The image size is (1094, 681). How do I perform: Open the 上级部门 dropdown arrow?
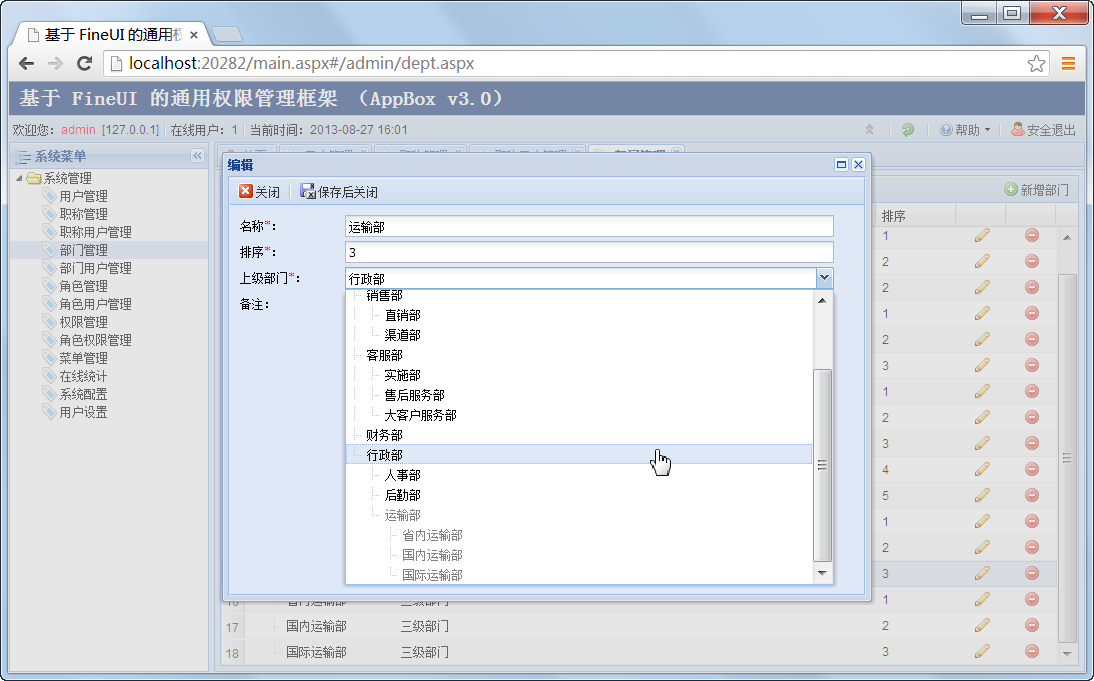click(824, 279)
